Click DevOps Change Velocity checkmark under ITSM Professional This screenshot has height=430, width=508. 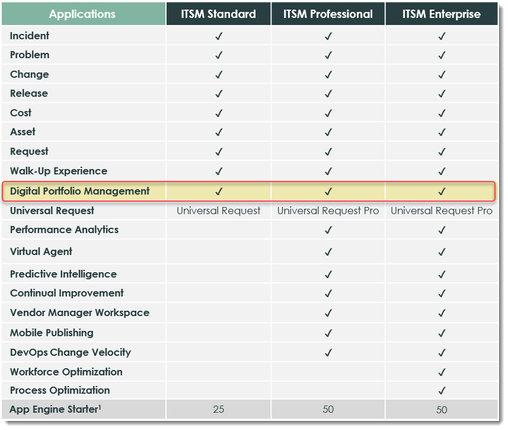[x=328, y=352]
